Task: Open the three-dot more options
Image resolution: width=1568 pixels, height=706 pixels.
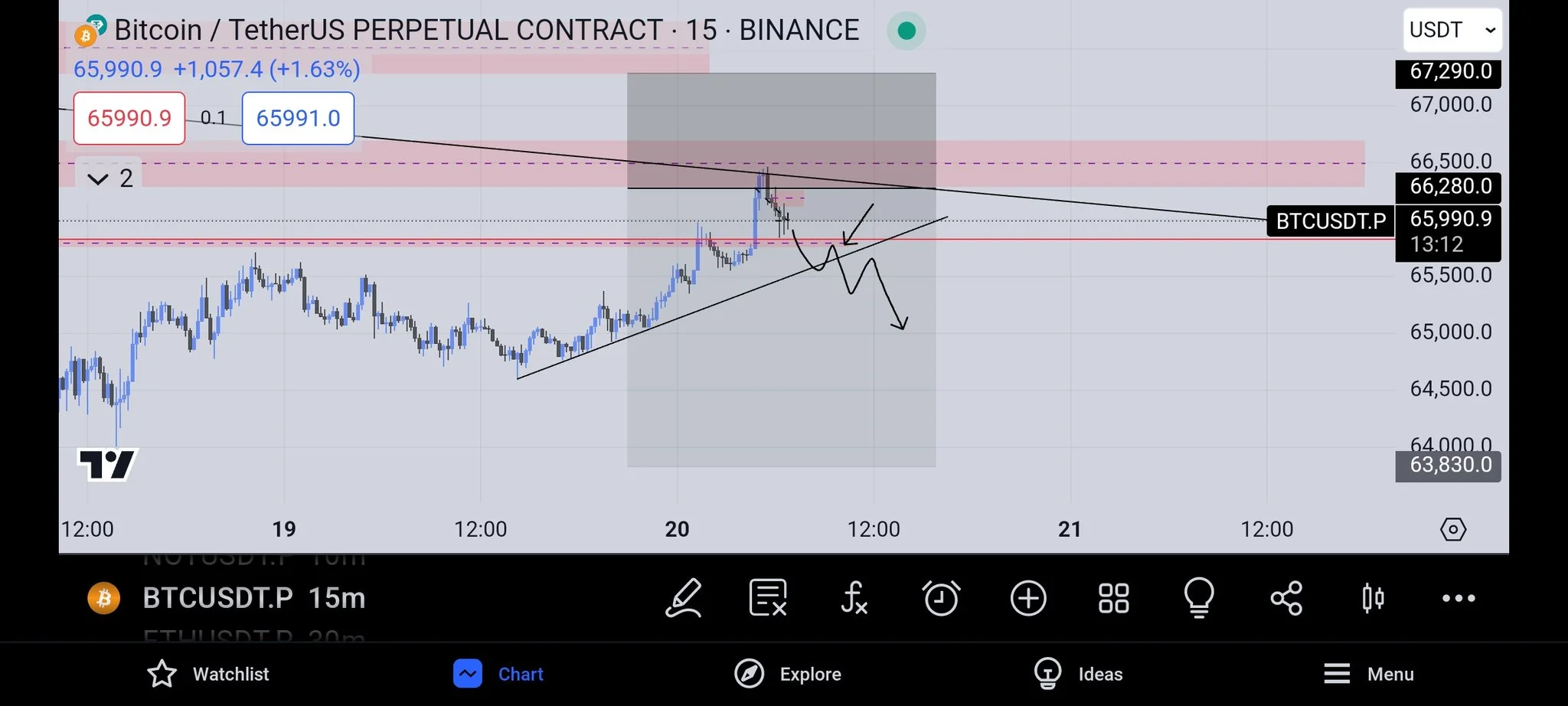Action: point(1459,598)
